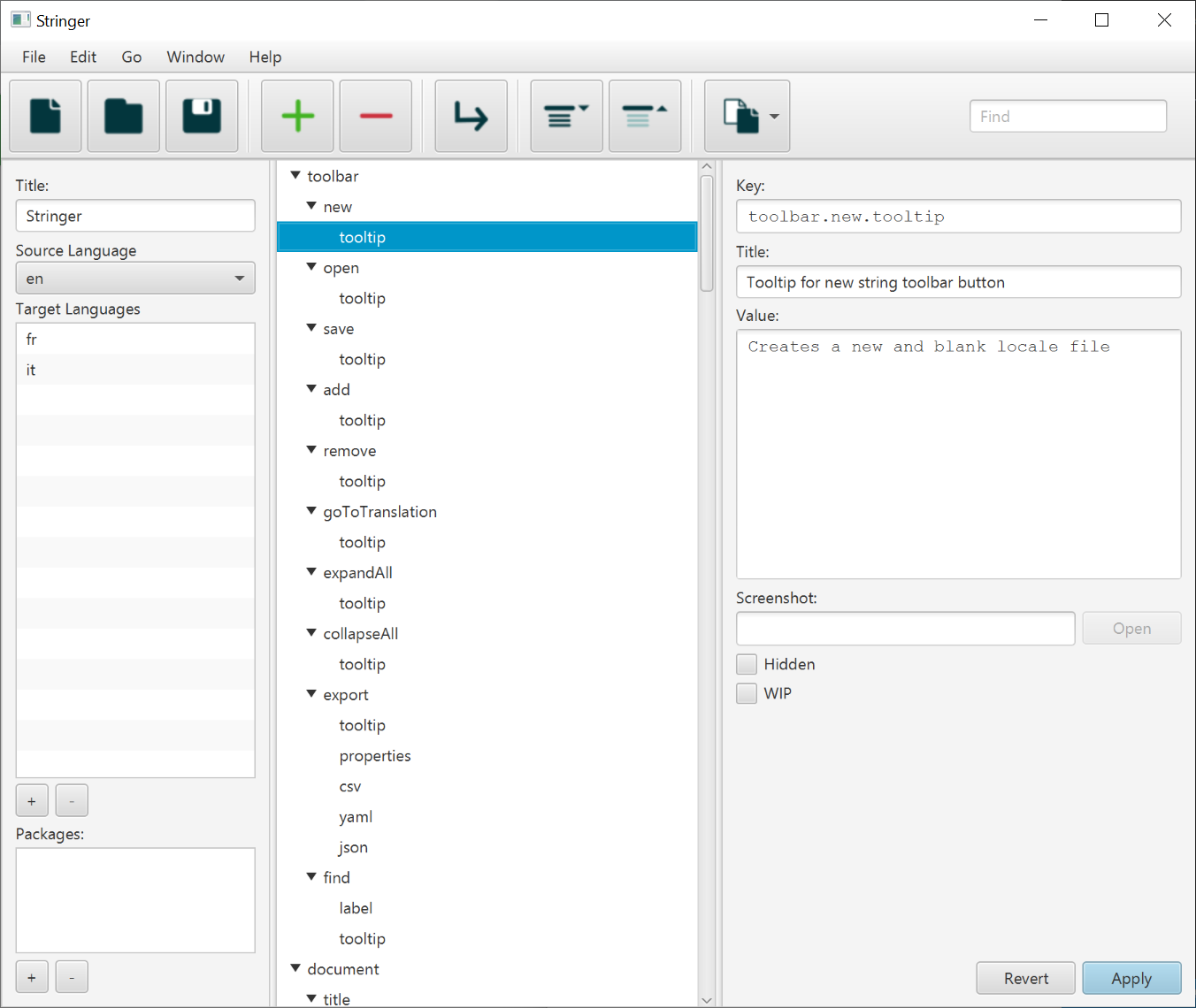The image size is (1196, 1008).
Task: Select the label item under find
Action: [487, 908]
